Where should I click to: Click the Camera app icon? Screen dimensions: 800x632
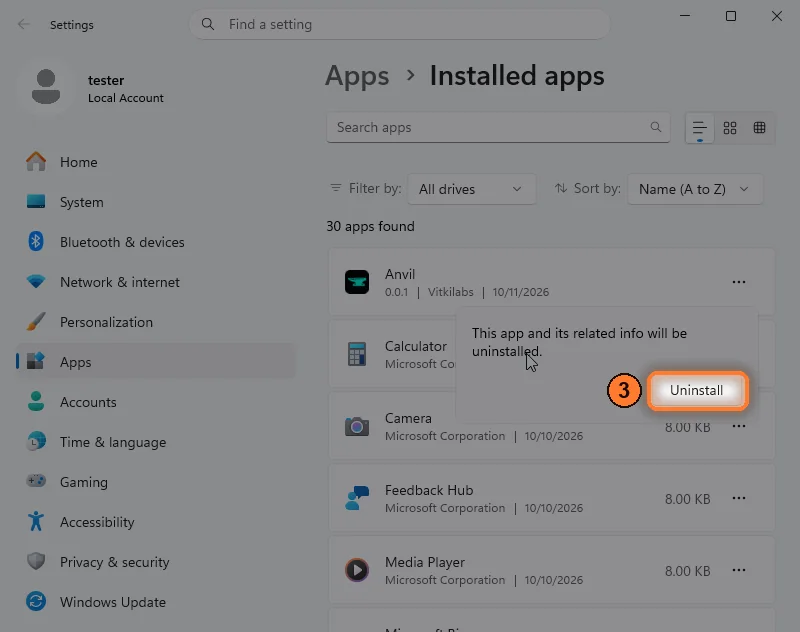coord(357,426)
